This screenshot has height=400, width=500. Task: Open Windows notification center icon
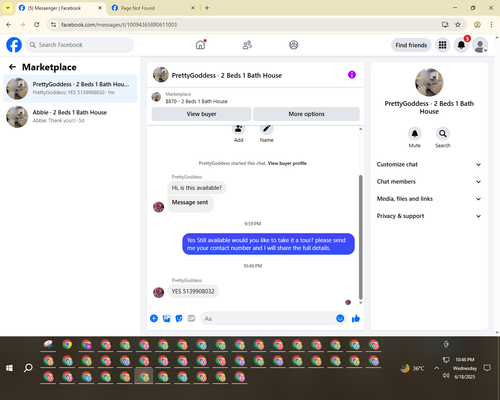487,368
